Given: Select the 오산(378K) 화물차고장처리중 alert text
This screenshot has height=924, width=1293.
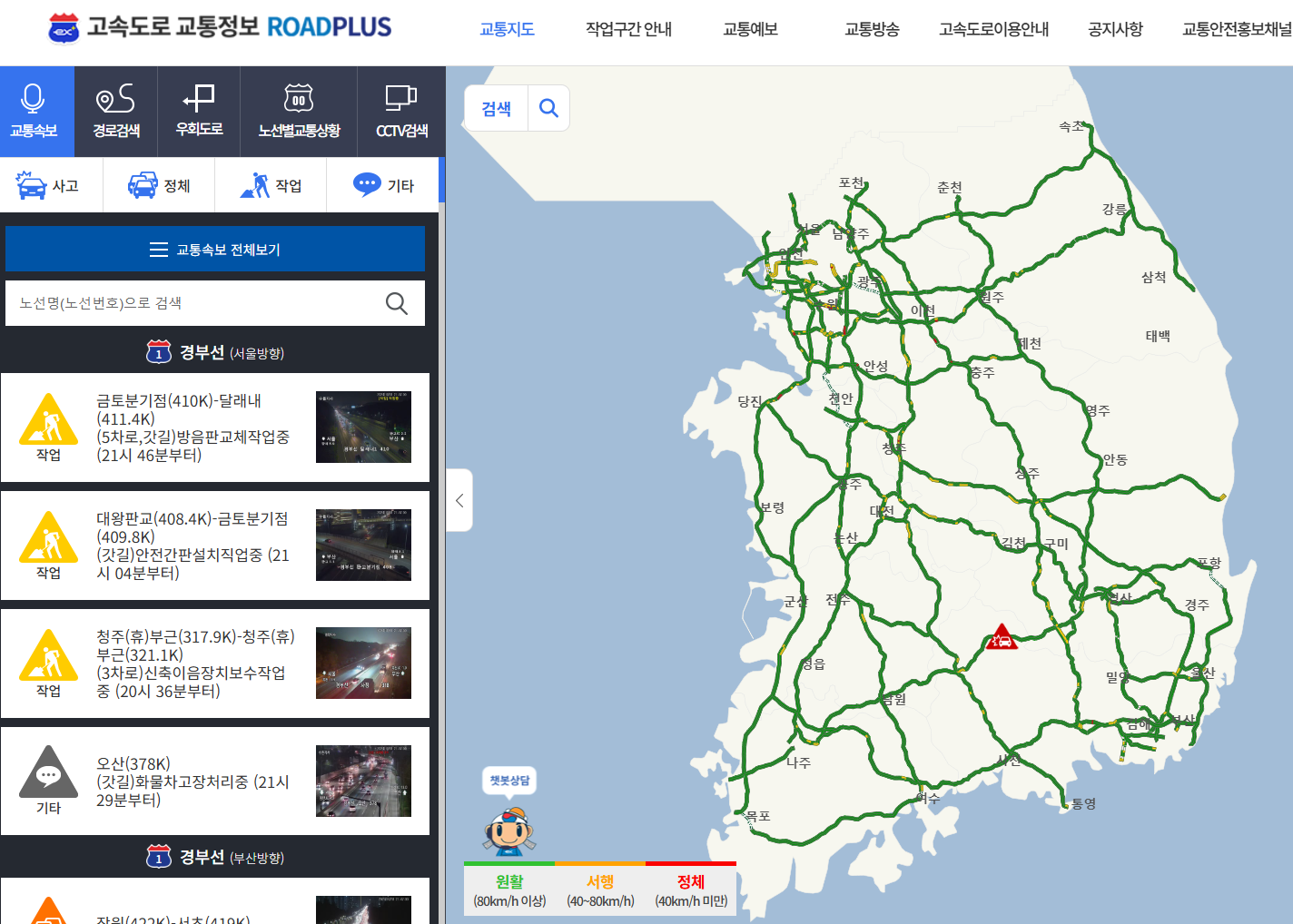Looking at the screenshot, I should click(x=193, y=781).
